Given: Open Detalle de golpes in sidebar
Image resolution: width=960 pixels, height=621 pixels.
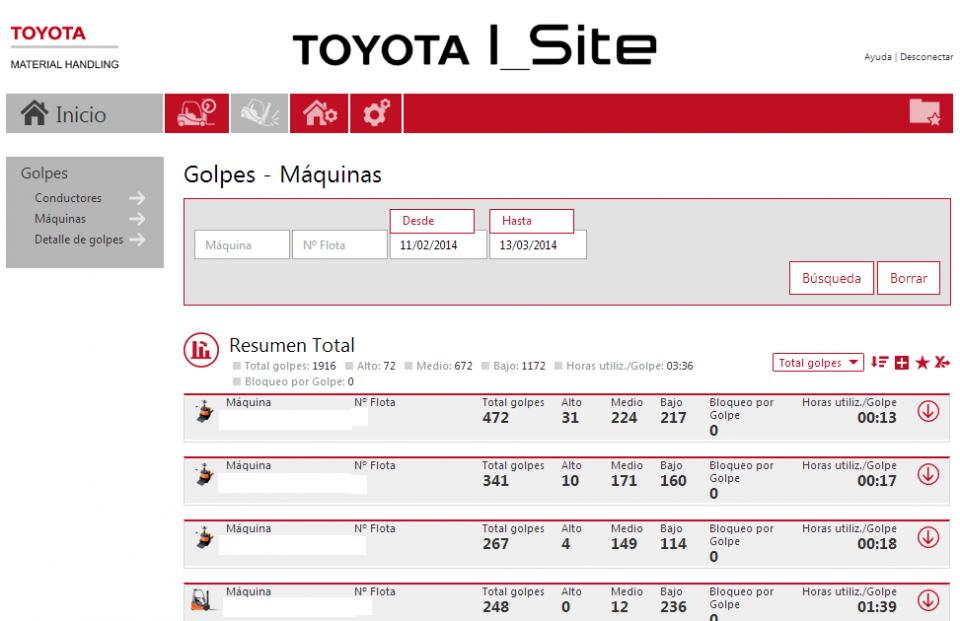Looking at the screenshot, I should 78,239.
